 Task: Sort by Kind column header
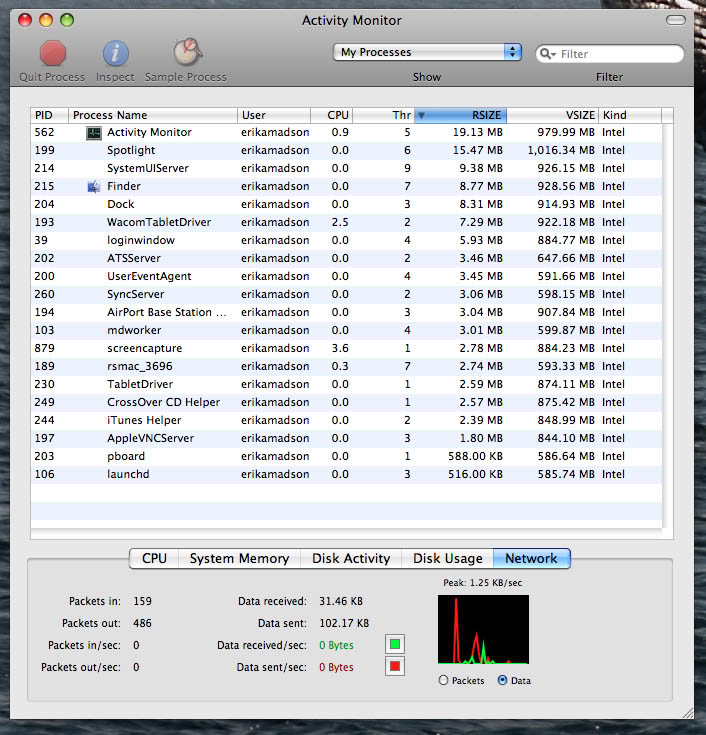(x=630, y=115)
